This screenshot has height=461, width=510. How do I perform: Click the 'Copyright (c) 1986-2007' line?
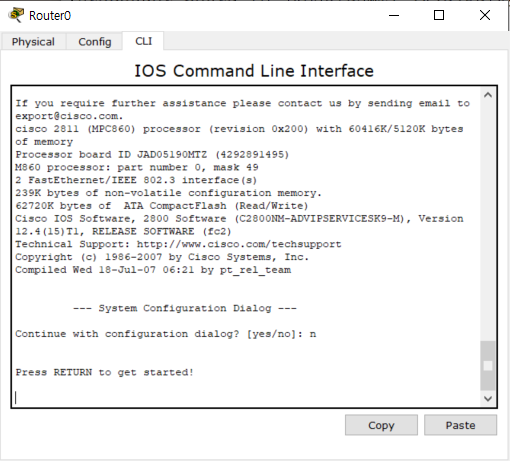click(162, 257)
